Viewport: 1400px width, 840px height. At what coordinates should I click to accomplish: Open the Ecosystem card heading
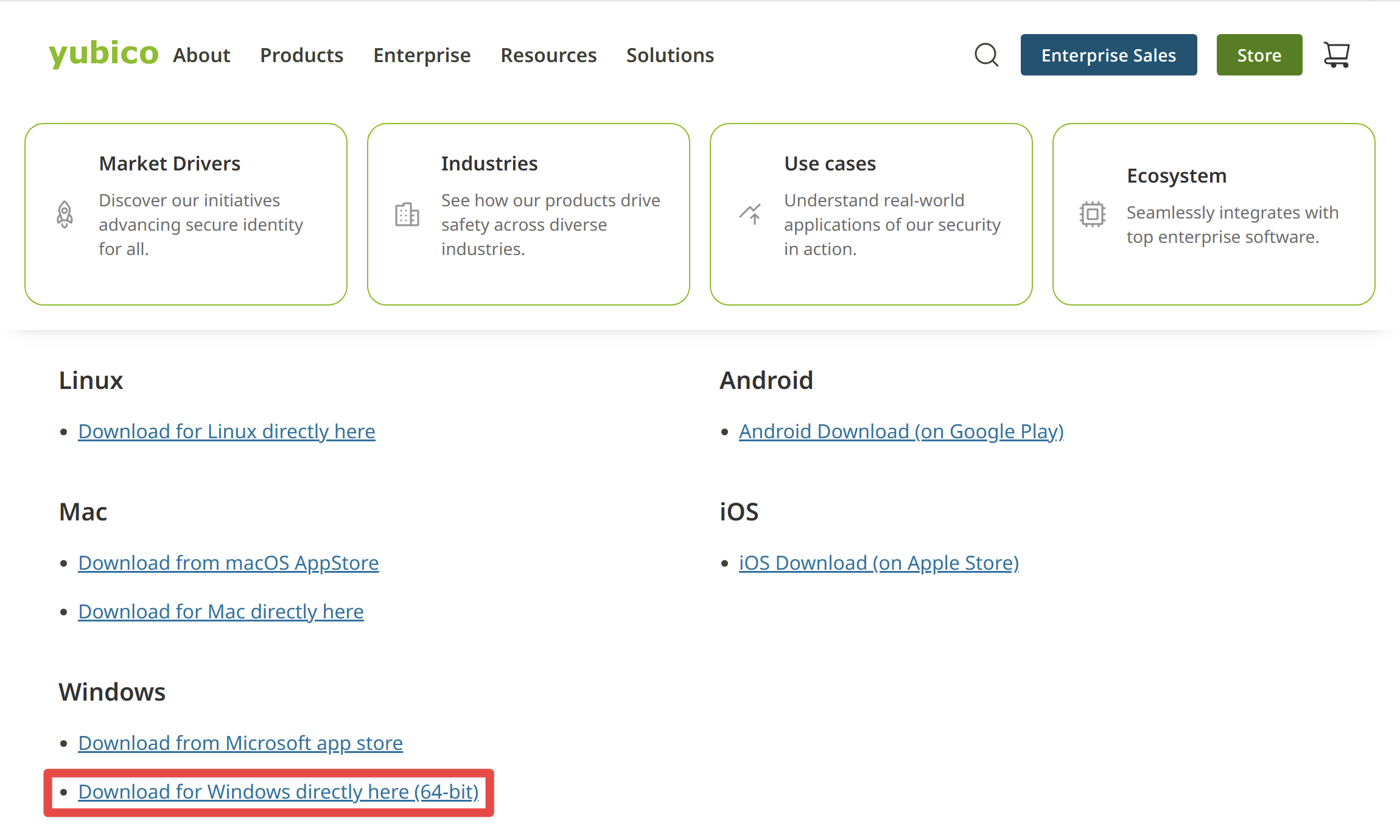(1177, 175)
